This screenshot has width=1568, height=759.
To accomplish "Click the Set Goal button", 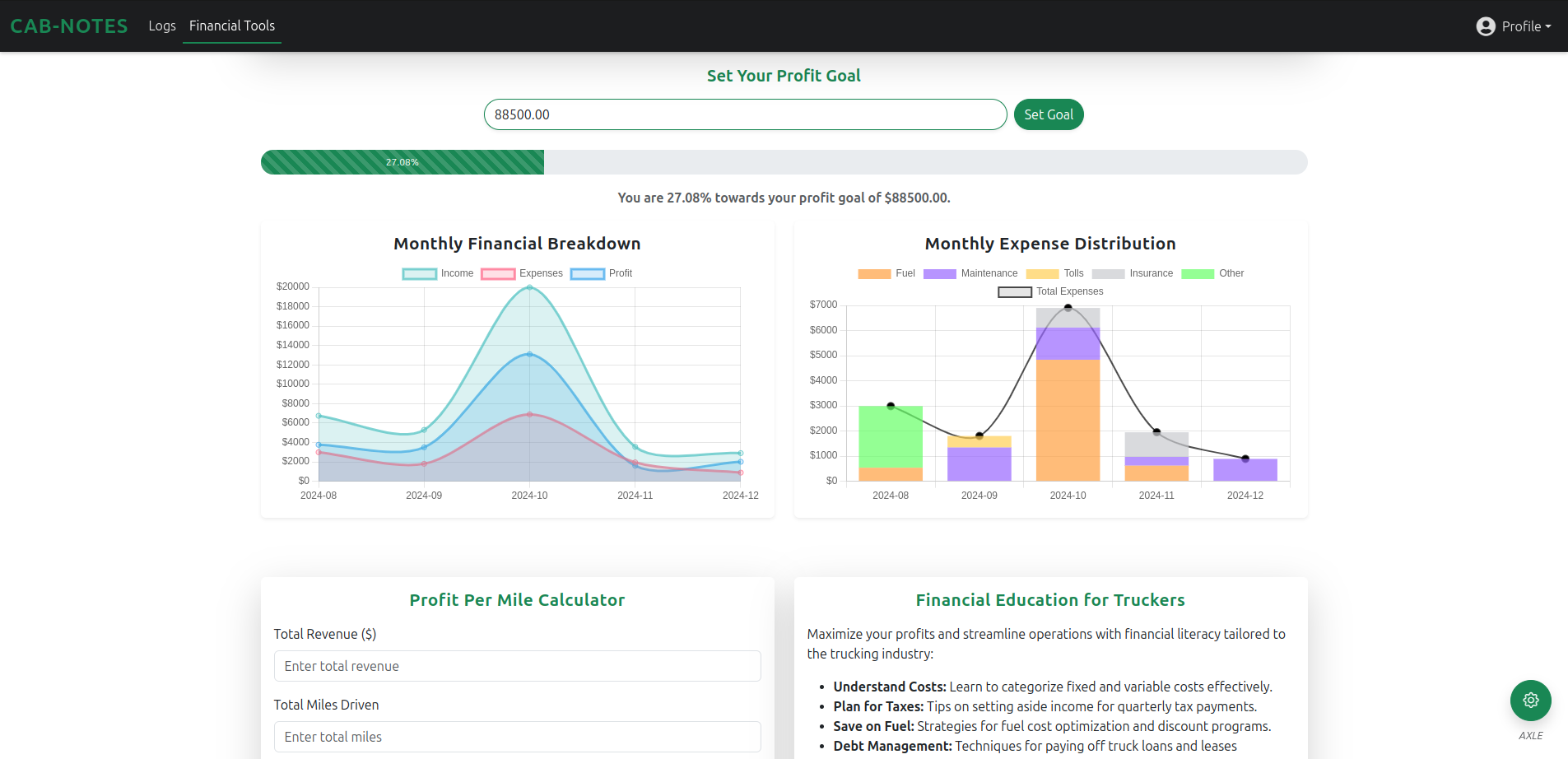I will (x=1049, y=114).
